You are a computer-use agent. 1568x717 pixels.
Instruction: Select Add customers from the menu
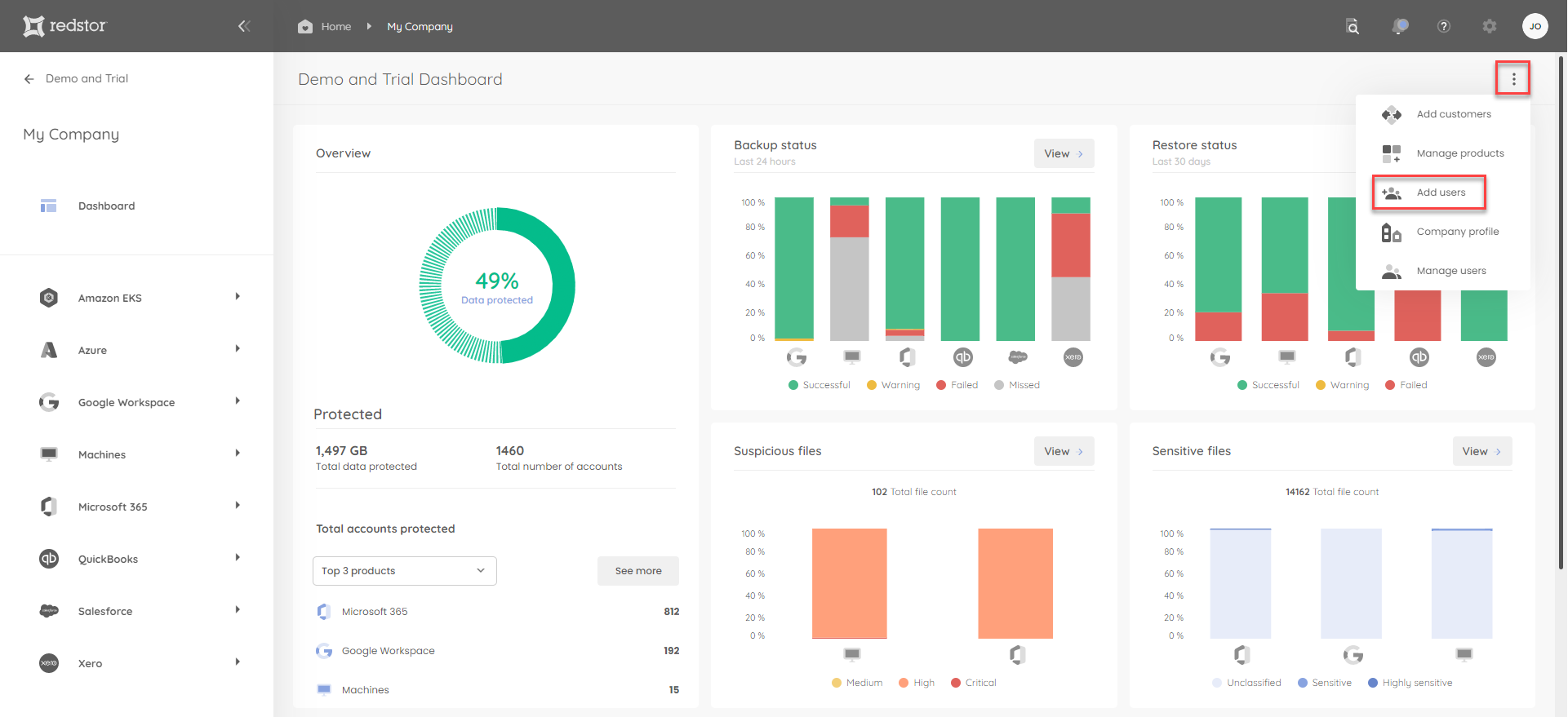[x=1442, y=114]
